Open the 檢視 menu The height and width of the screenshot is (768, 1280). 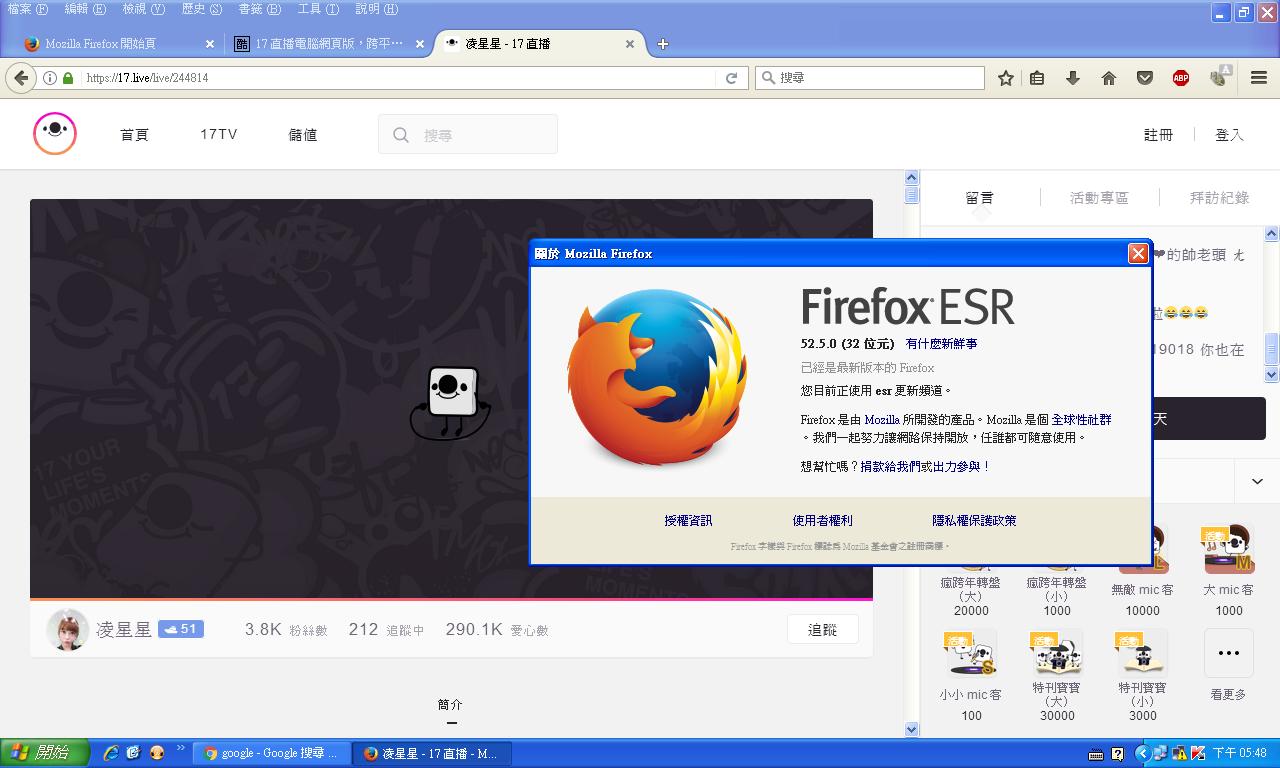[143, 9]
